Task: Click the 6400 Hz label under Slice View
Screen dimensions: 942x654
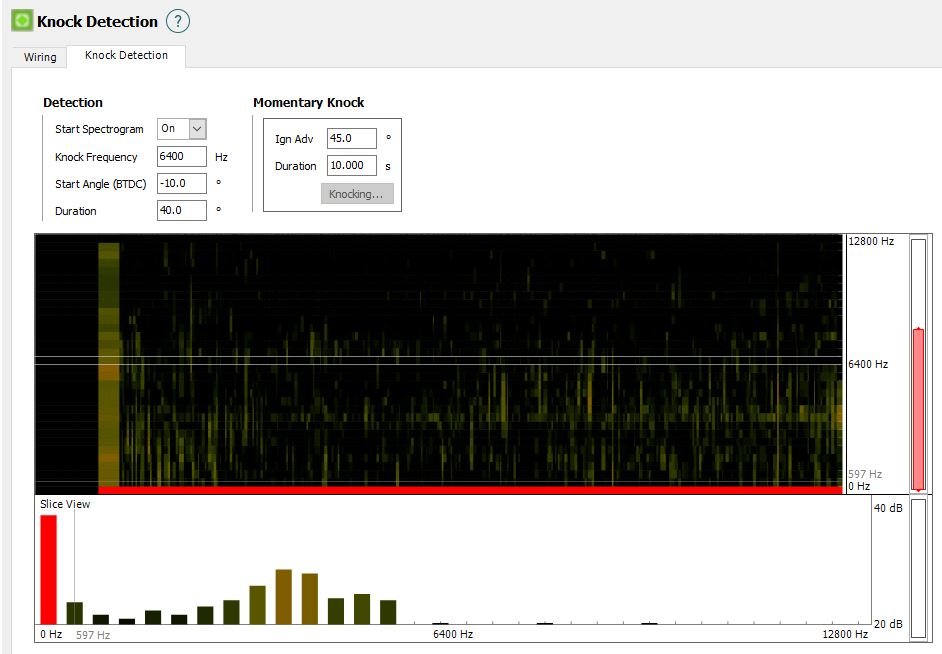Action: pyautogui.click(x=453, y=634)
